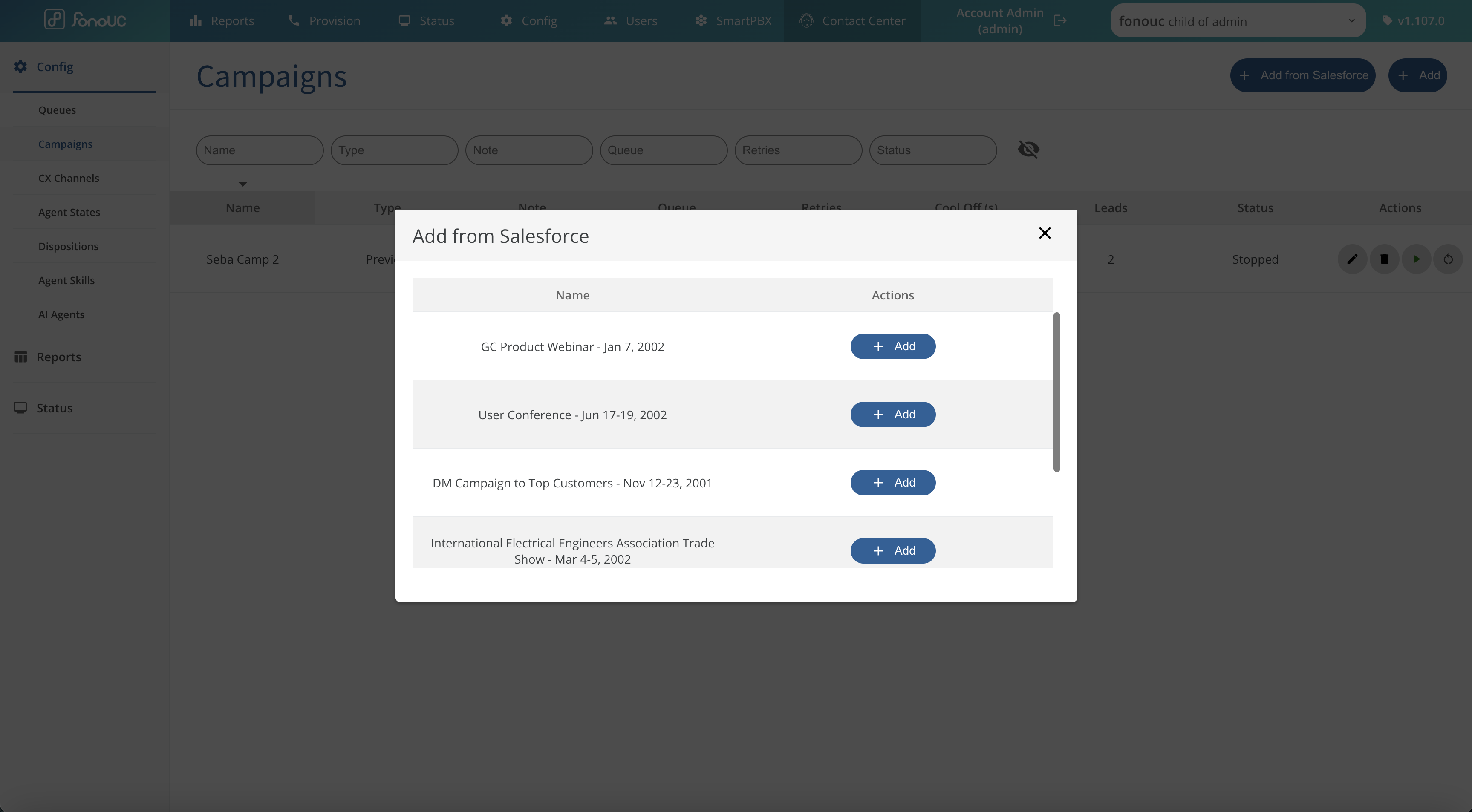Click the Config gear icon in sidebar
This screenshot has height=812, width=1472.
(x=20, y=67)
